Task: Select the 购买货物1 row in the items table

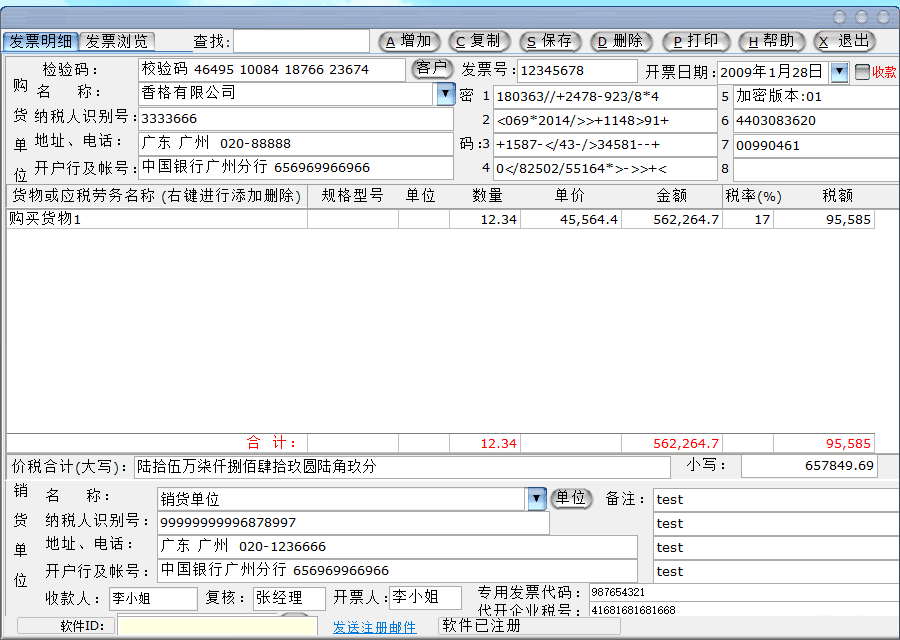Action: (157, 219)
